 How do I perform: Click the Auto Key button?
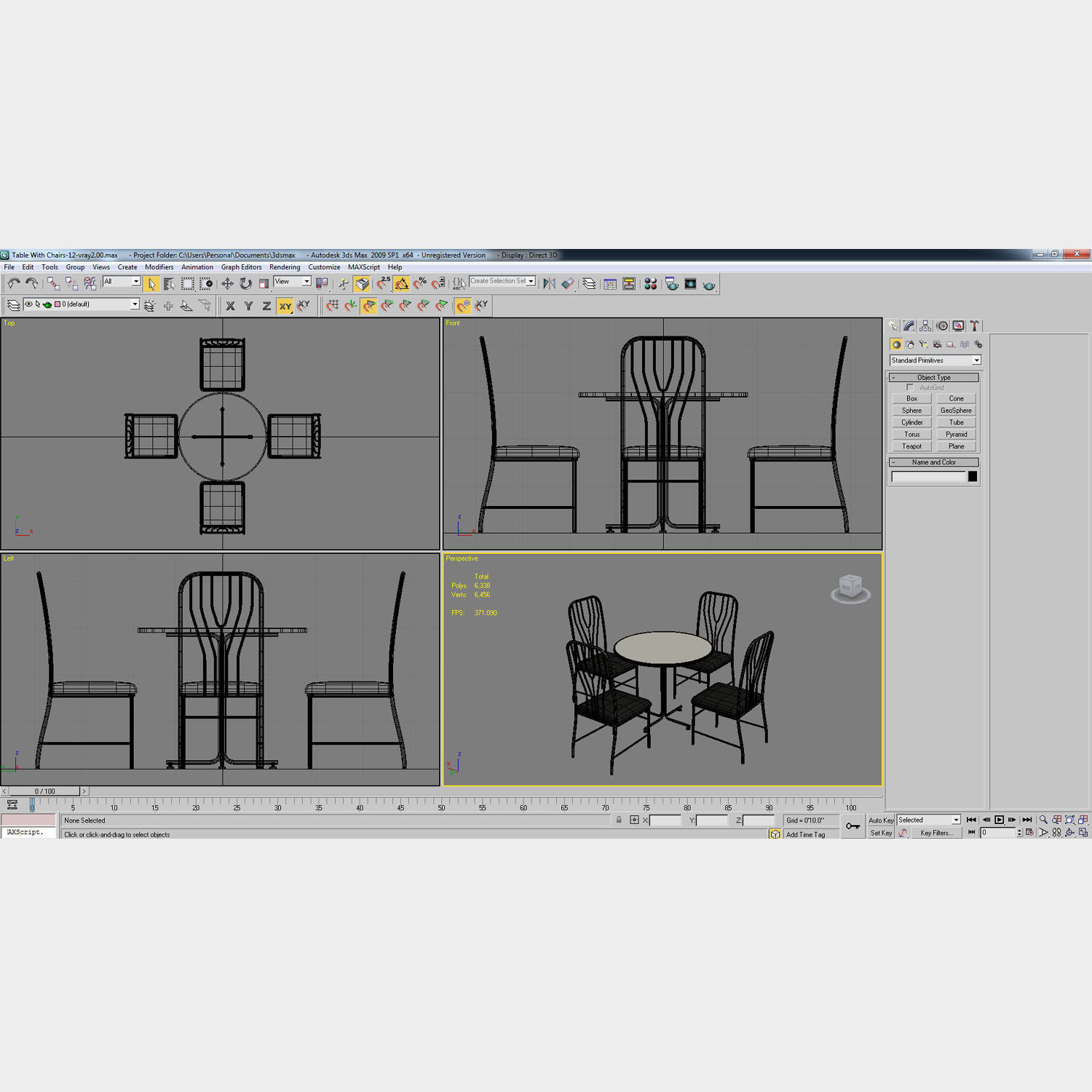click(881, 820)
